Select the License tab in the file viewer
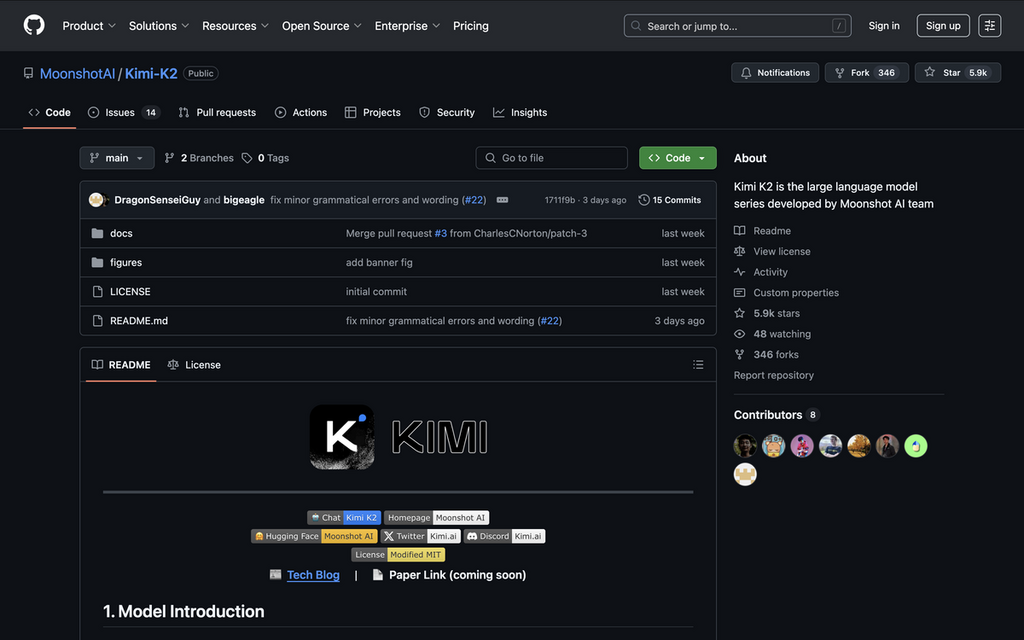 click(194, 364)
